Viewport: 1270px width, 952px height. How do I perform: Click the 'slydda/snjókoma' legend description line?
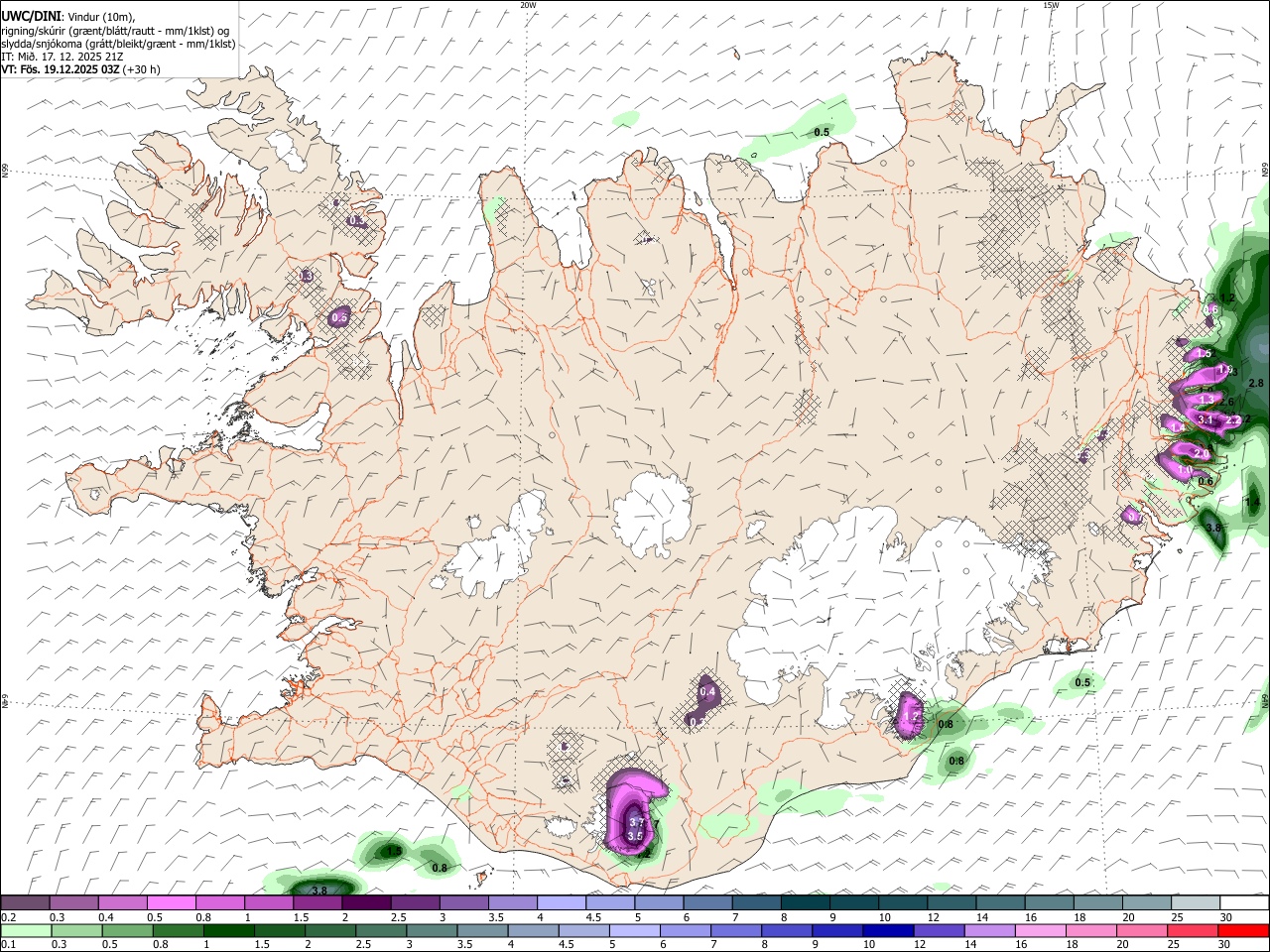(118, 44)
